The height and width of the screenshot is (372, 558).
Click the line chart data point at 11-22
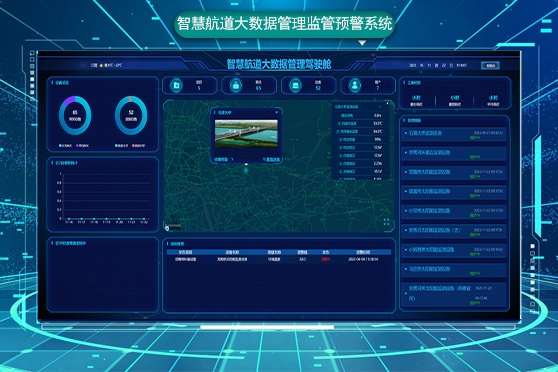pyautogui.click(x=144, y=219)
